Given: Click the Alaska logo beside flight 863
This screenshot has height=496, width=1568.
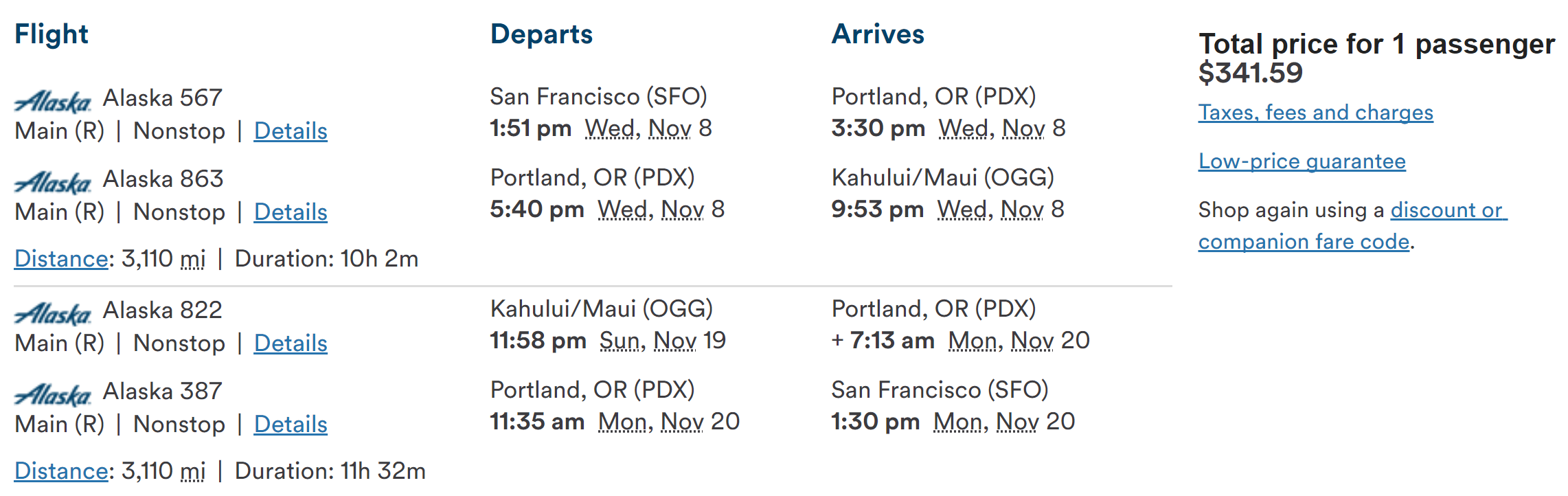Looking at the screenshot, I should coord(53,182).
